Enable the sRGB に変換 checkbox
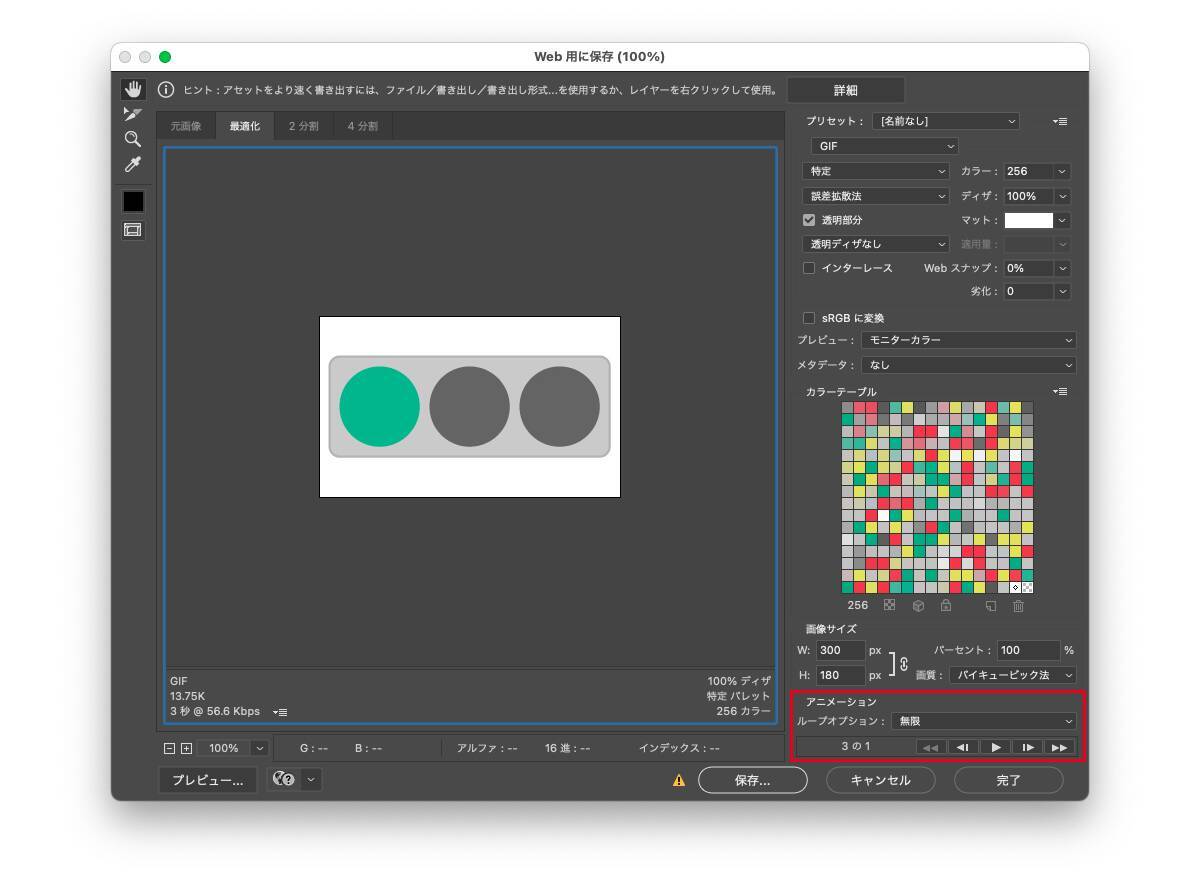1200x880 pixels. point(809,318)
